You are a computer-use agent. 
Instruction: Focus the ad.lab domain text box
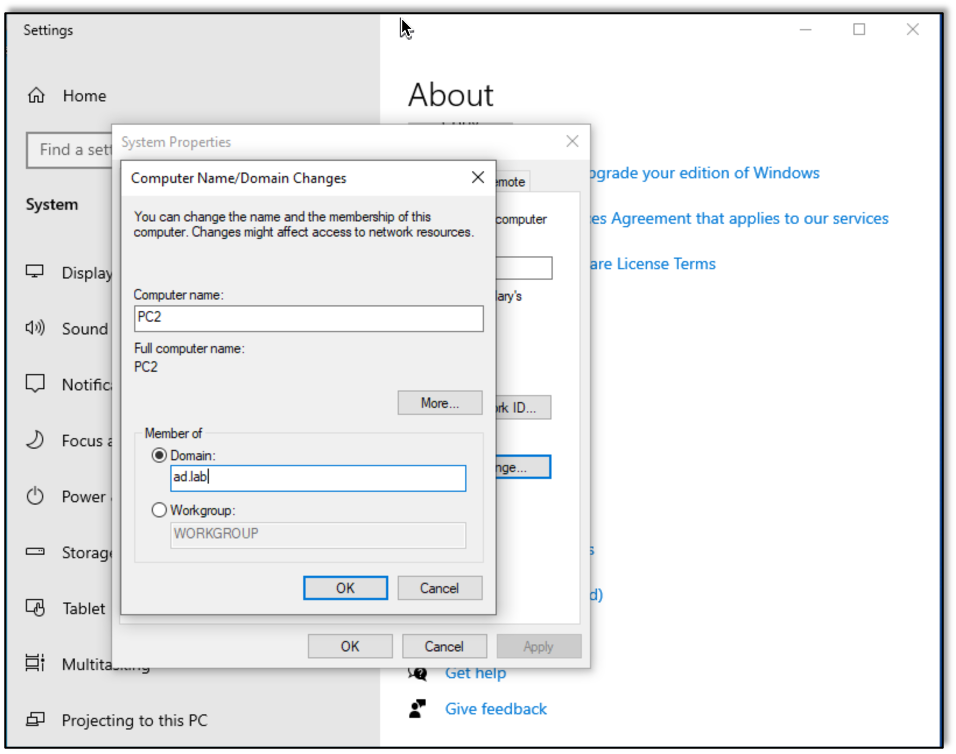tap(317, 478)
